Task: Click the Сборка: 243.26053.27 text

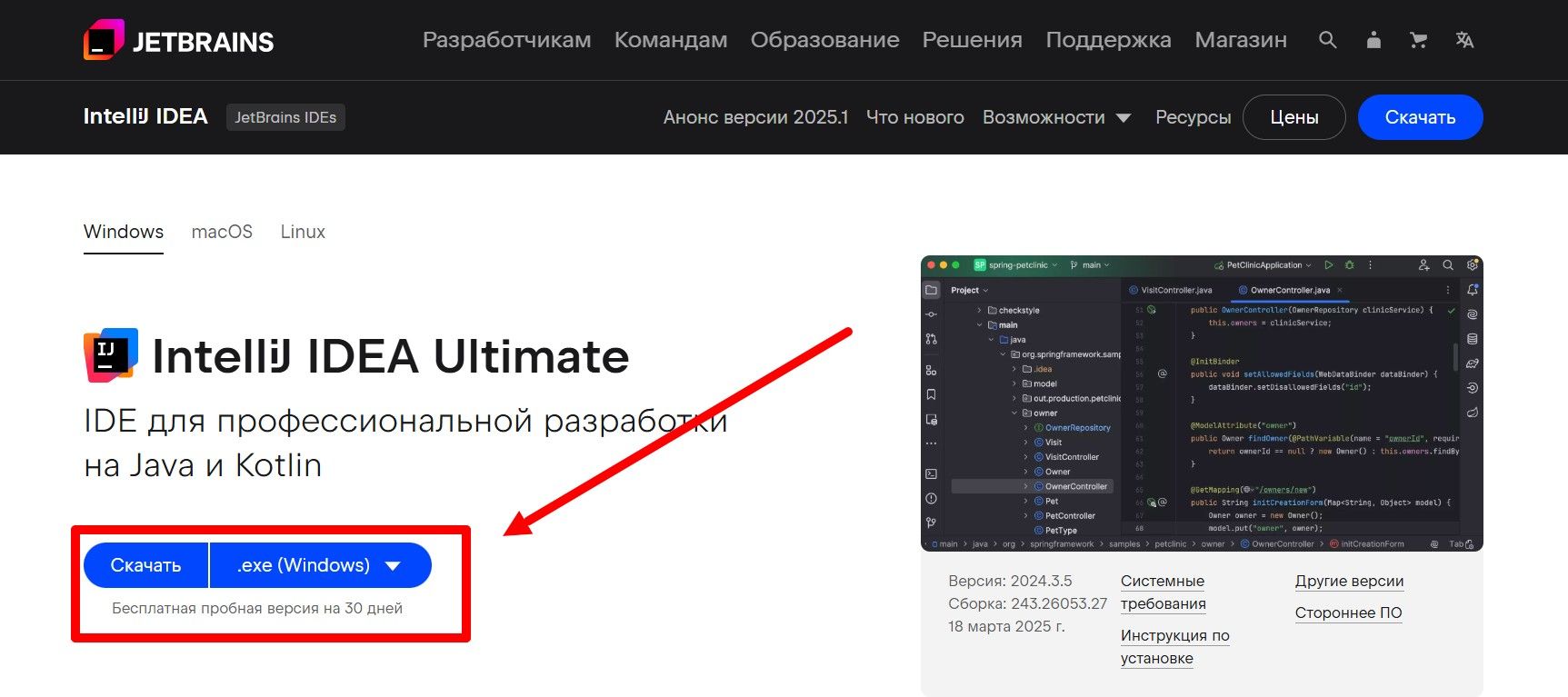Action: coord(1027,604)
